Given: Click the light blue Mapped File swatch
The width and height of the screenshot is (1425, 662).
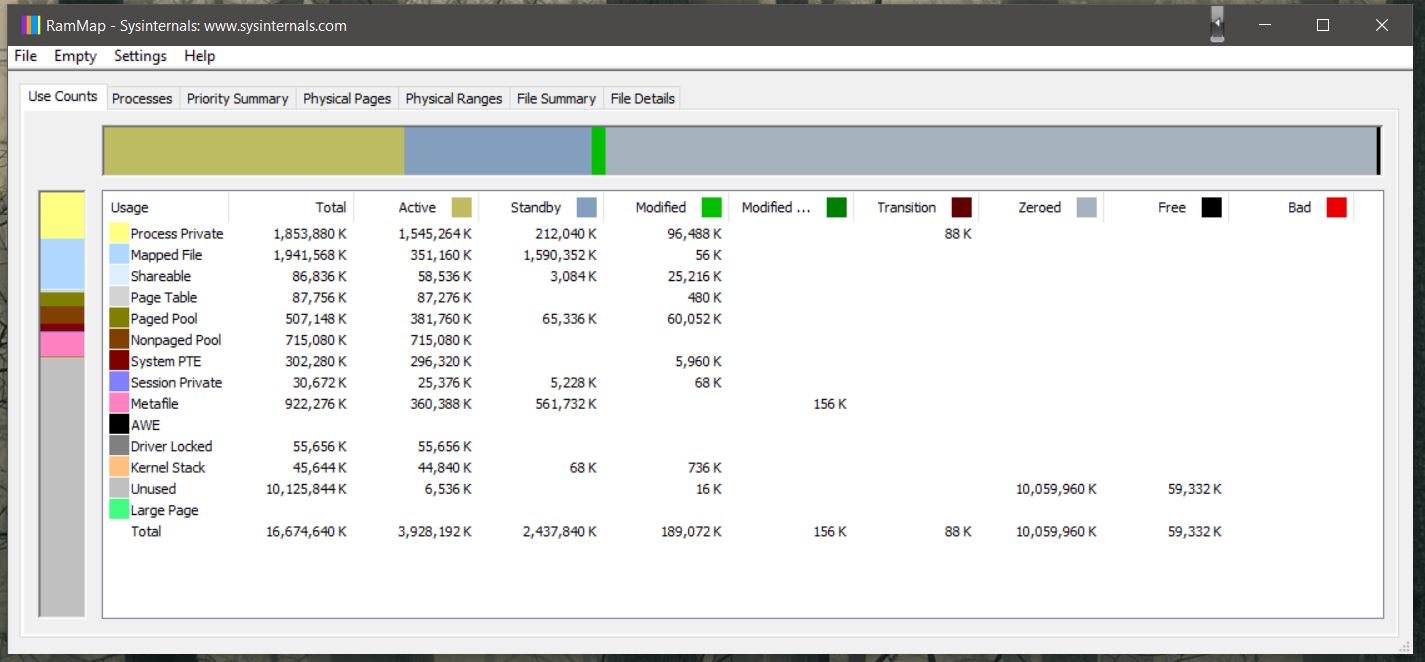Looking at the screenshot, I should point(119,255).
